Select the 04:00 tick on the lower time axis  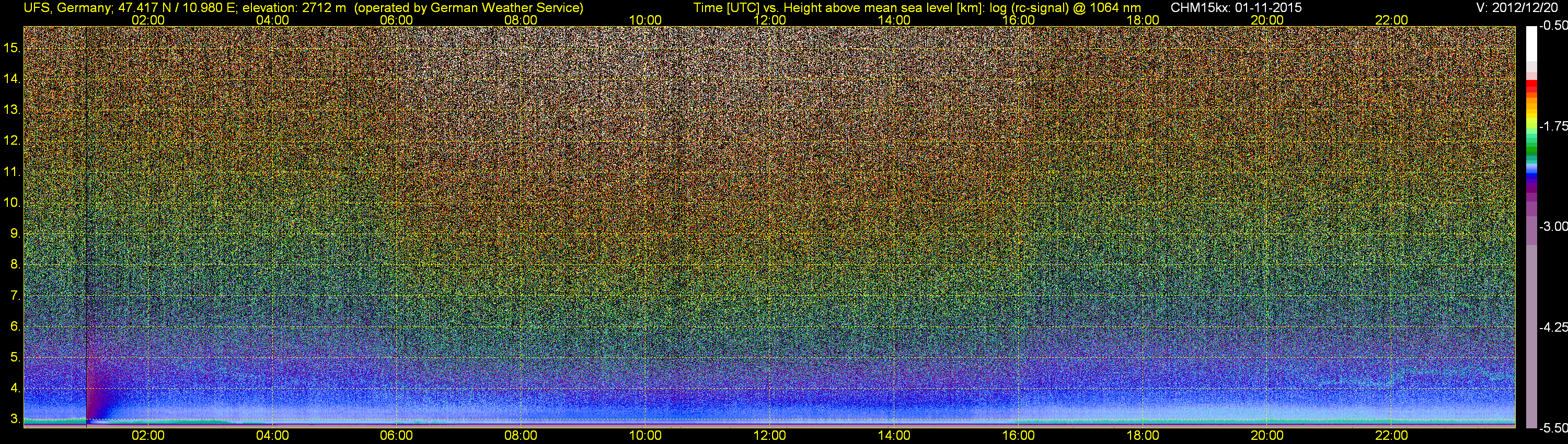272,436
